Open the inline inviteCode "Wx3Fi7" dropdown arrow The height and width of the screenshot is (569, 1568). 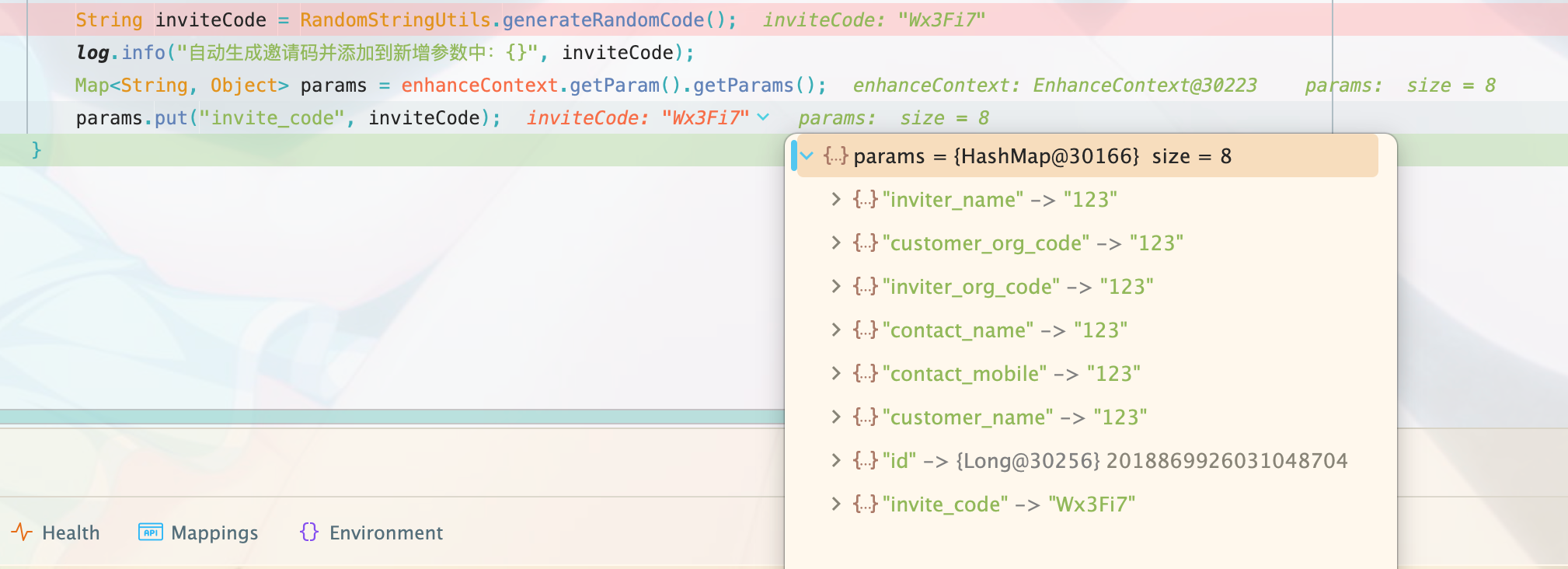coord(763,117)
